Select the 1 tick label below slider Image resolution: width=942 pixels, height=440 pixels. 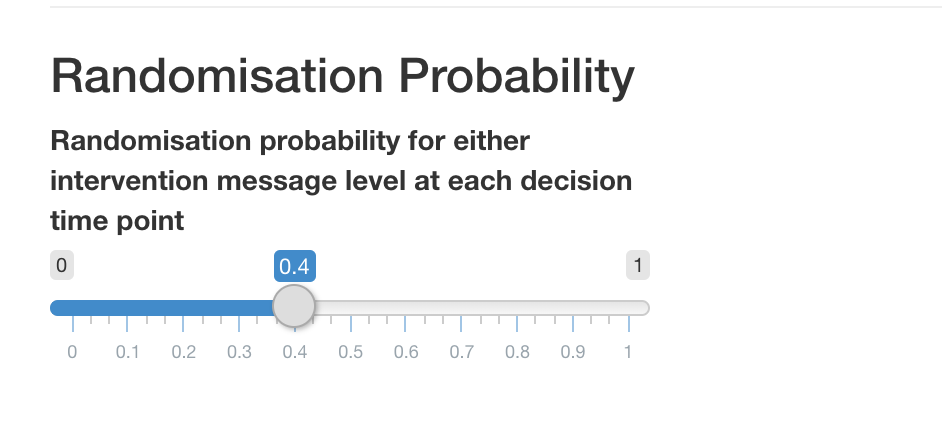(x=628, y=353)
